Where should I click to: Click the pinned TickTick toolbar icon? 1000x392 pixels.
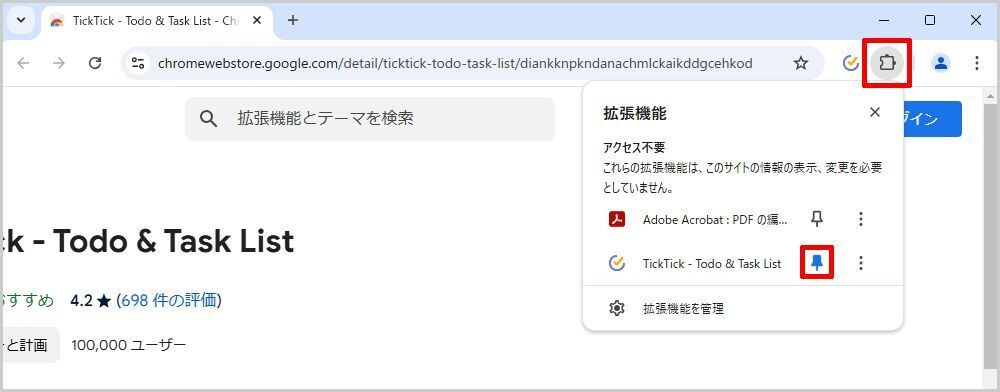(851, 63)
